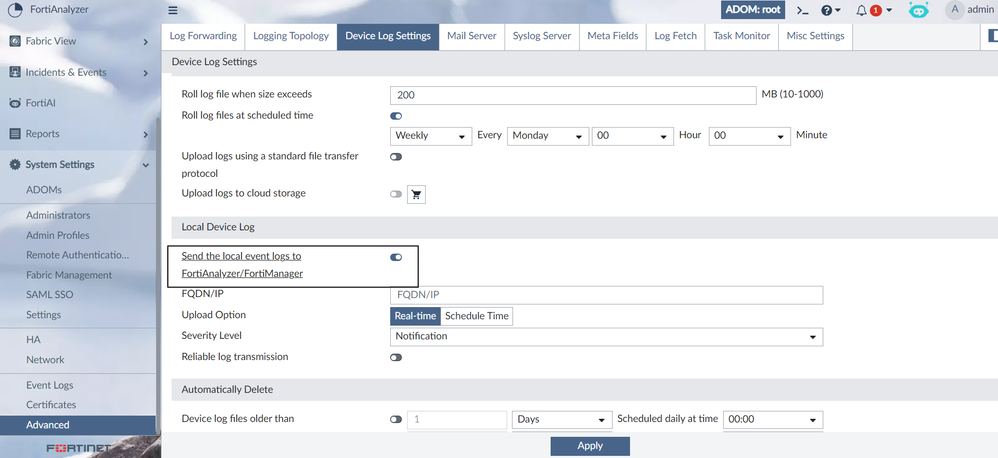Image resolution: width=998 pixels, height=458 pixels.
Task: Open the Hour dropdown
Action: click(633, 135)
